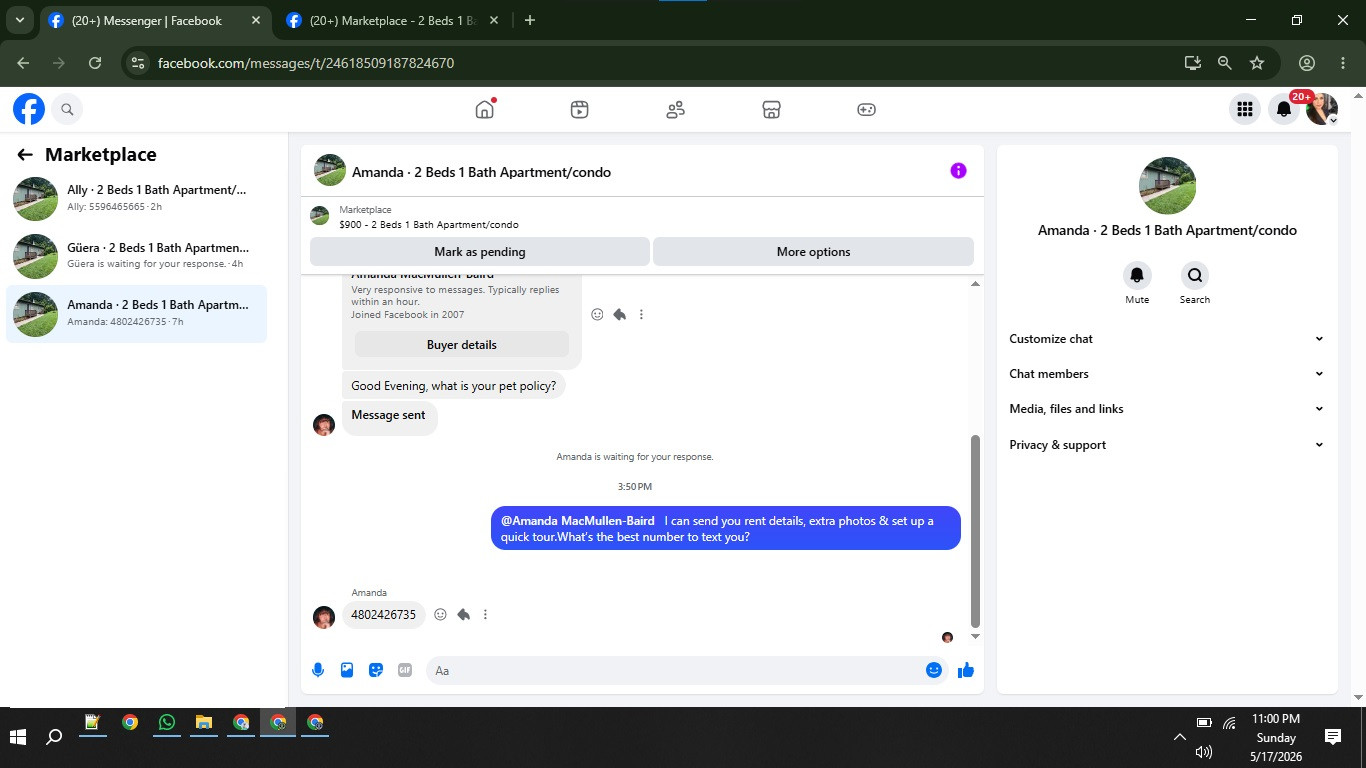Click Mark as pending
This screenshot has width=1366, height=768.
(480, 252)
